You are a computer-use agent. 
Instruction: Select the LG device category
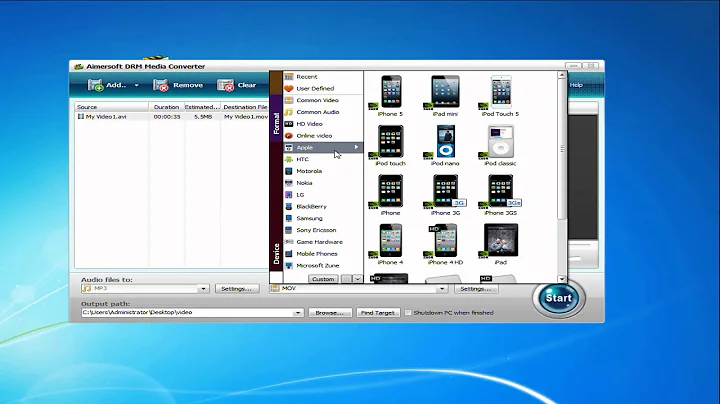(323, 195)
